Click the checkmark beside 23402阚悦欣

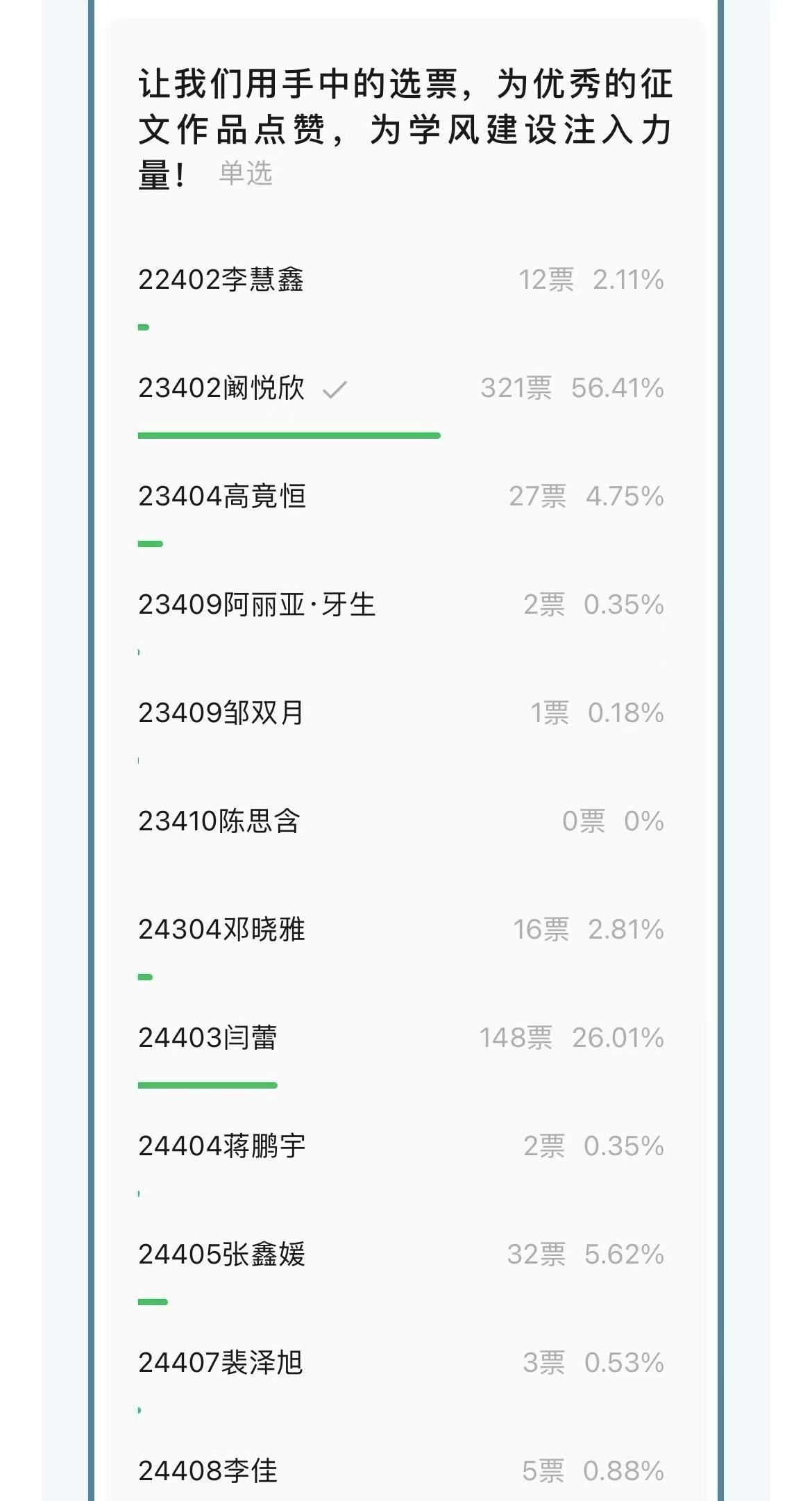pyautogui.click(x=335, y=389)
